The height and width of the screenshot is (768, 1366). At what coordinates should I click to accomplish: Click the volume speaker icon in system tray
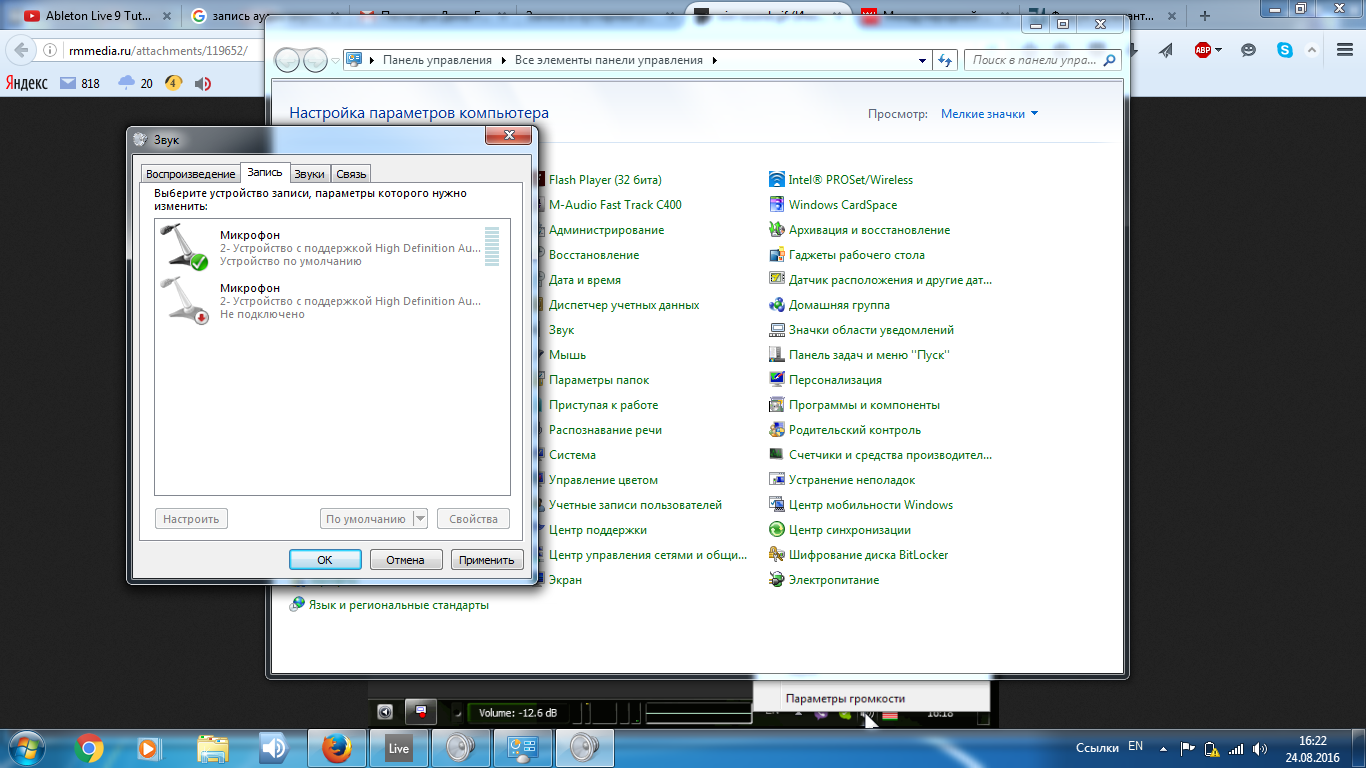coord(1261,748)
